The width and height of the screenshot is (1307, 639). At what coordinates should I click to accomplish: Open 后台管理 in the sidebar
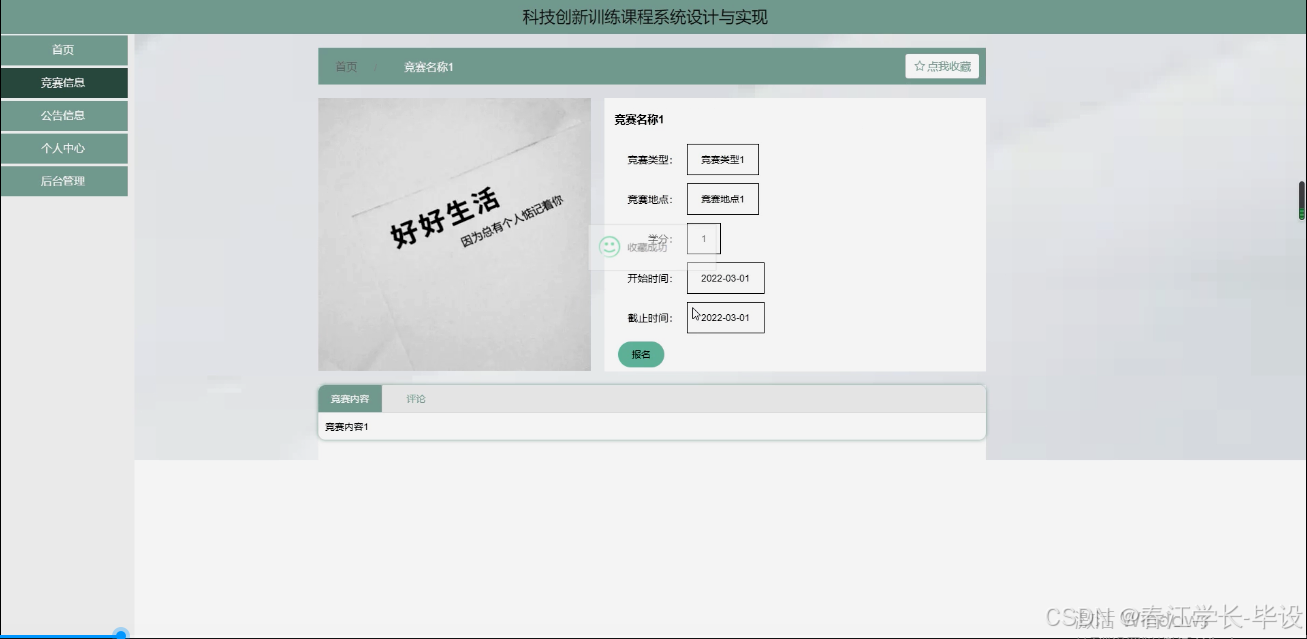64,181
